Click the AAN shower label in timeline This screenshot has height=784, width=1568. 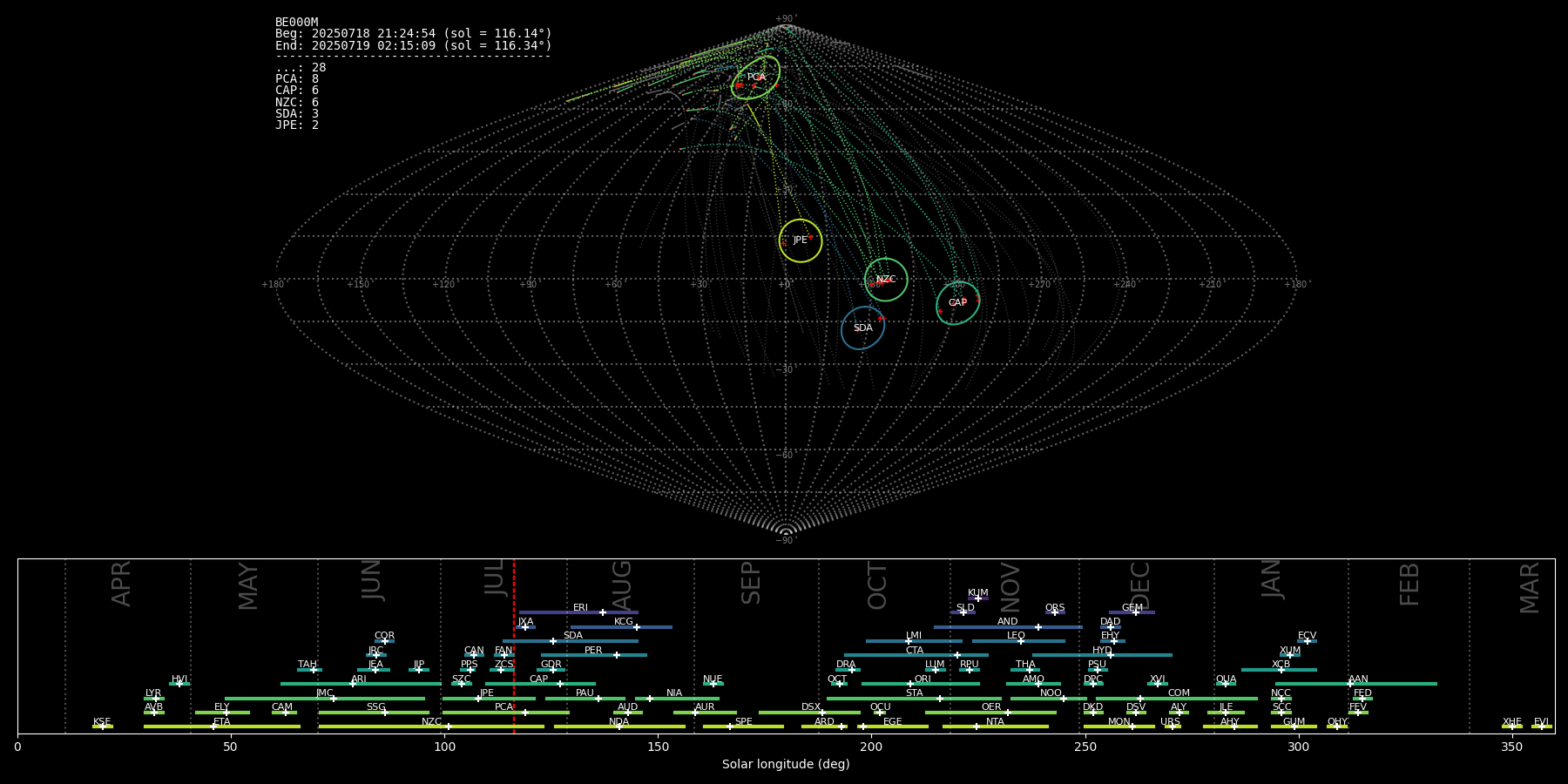(x=1359, y=679)
